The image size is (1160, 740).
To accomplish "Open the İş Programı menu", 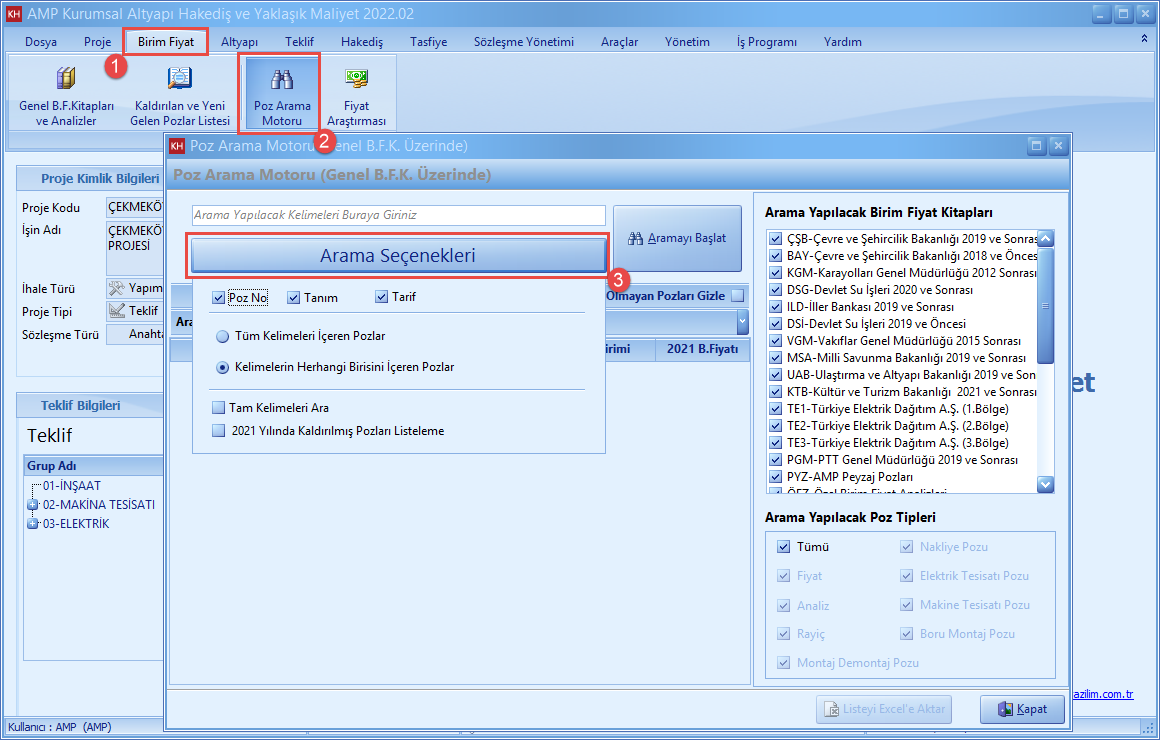I will (766, 41).
